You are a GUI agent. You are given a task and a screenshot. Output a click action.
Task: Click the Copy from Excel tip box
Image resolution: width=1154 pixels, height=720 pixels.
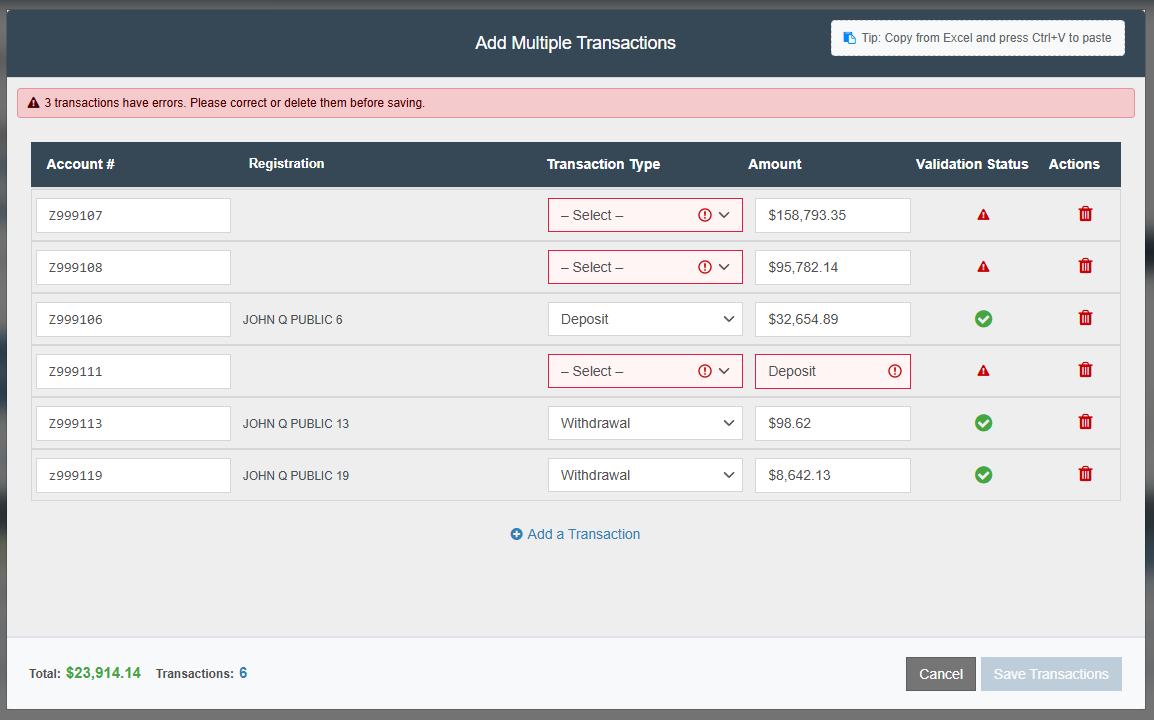(x=977, y=38)
